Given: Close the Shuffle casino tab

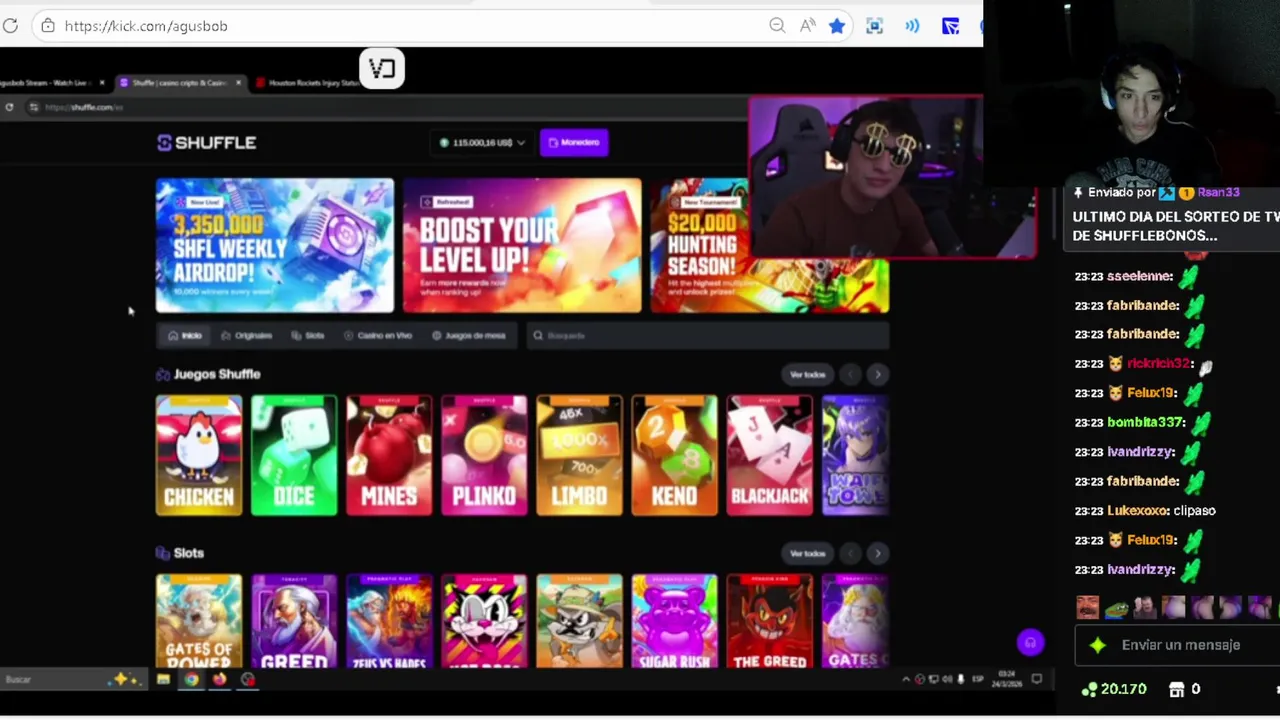Looking at the screenshot, I should coord(238,83).
